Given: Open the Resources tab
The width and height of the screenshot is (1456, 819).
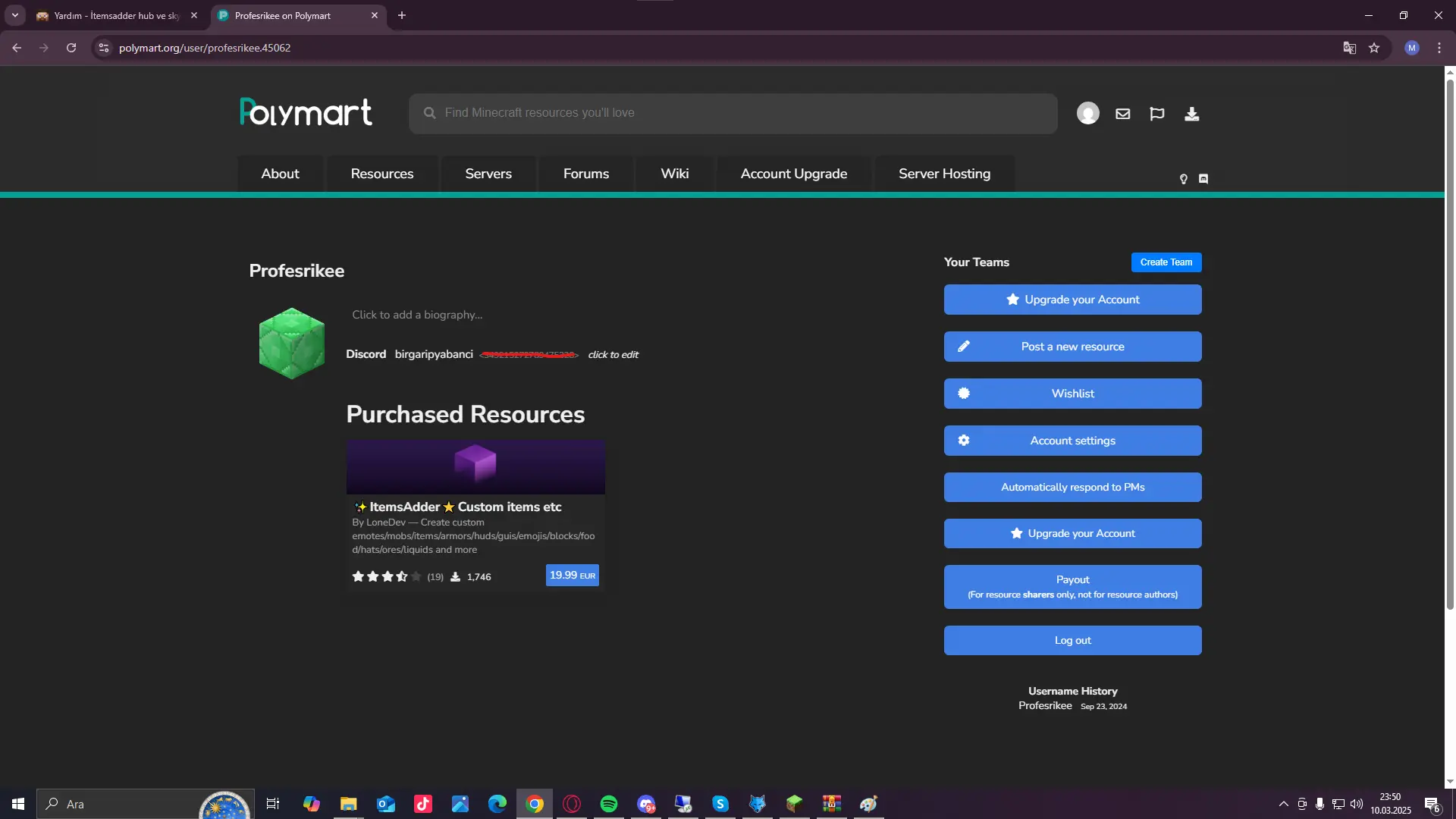Looking at the screenshot, I should tap(382, 174).
